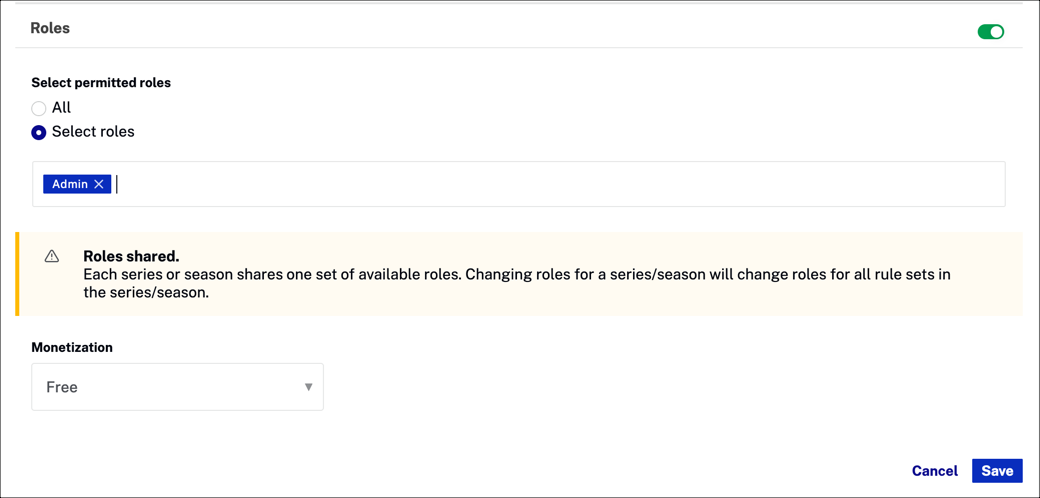Viewport: 1040px width, 498px height.
Task: Click the "Select permitted roles" label
Action: coord(101,84)
